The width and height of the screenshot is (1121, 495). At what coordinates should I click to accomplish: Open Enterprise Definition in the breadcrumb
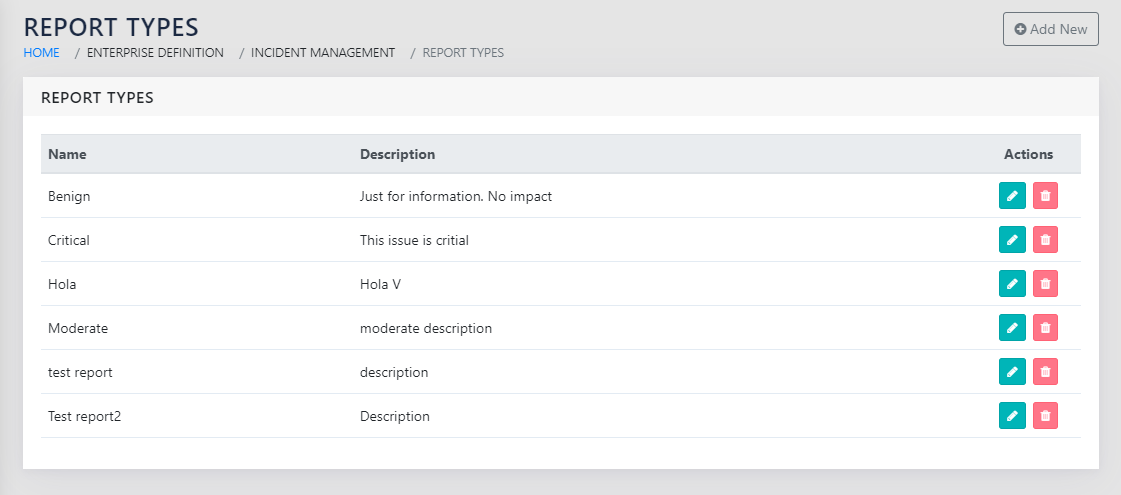[x=155, y=52]
